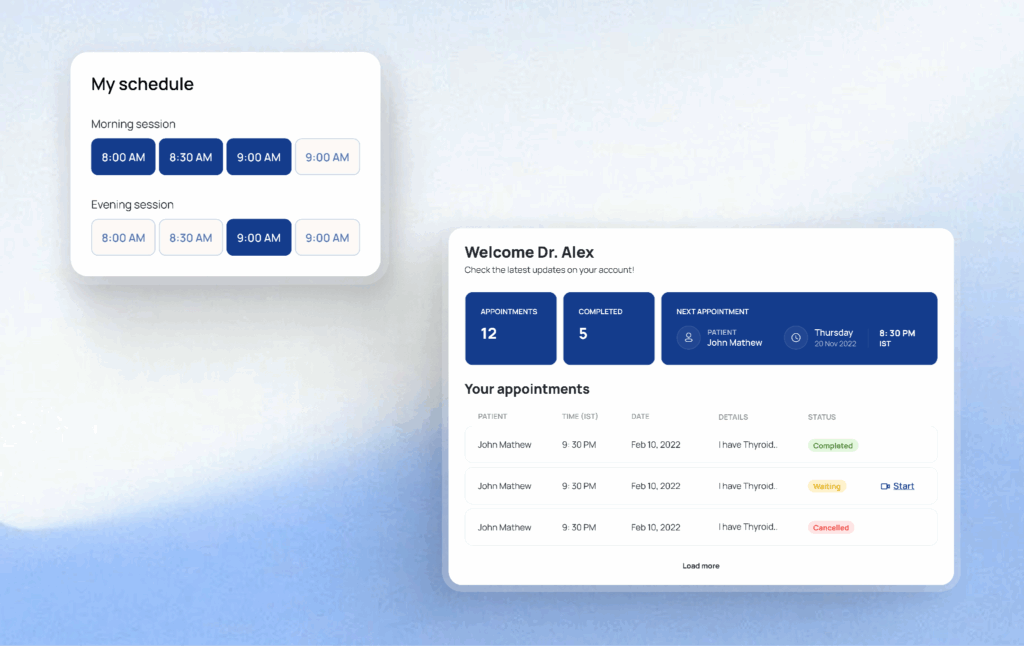
Task: Click the Your appointments heading
Action: (527, 389)
